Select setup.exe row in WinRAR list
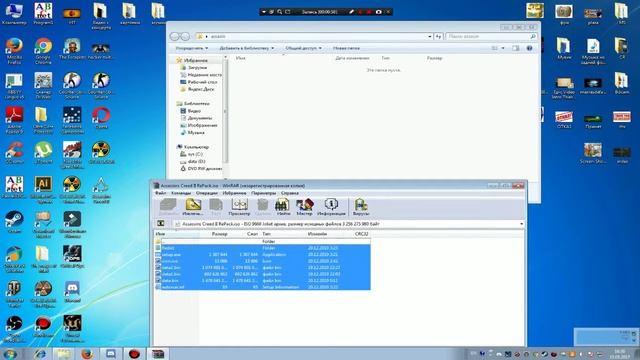The image size is (640, 360). tap(263, 254)
